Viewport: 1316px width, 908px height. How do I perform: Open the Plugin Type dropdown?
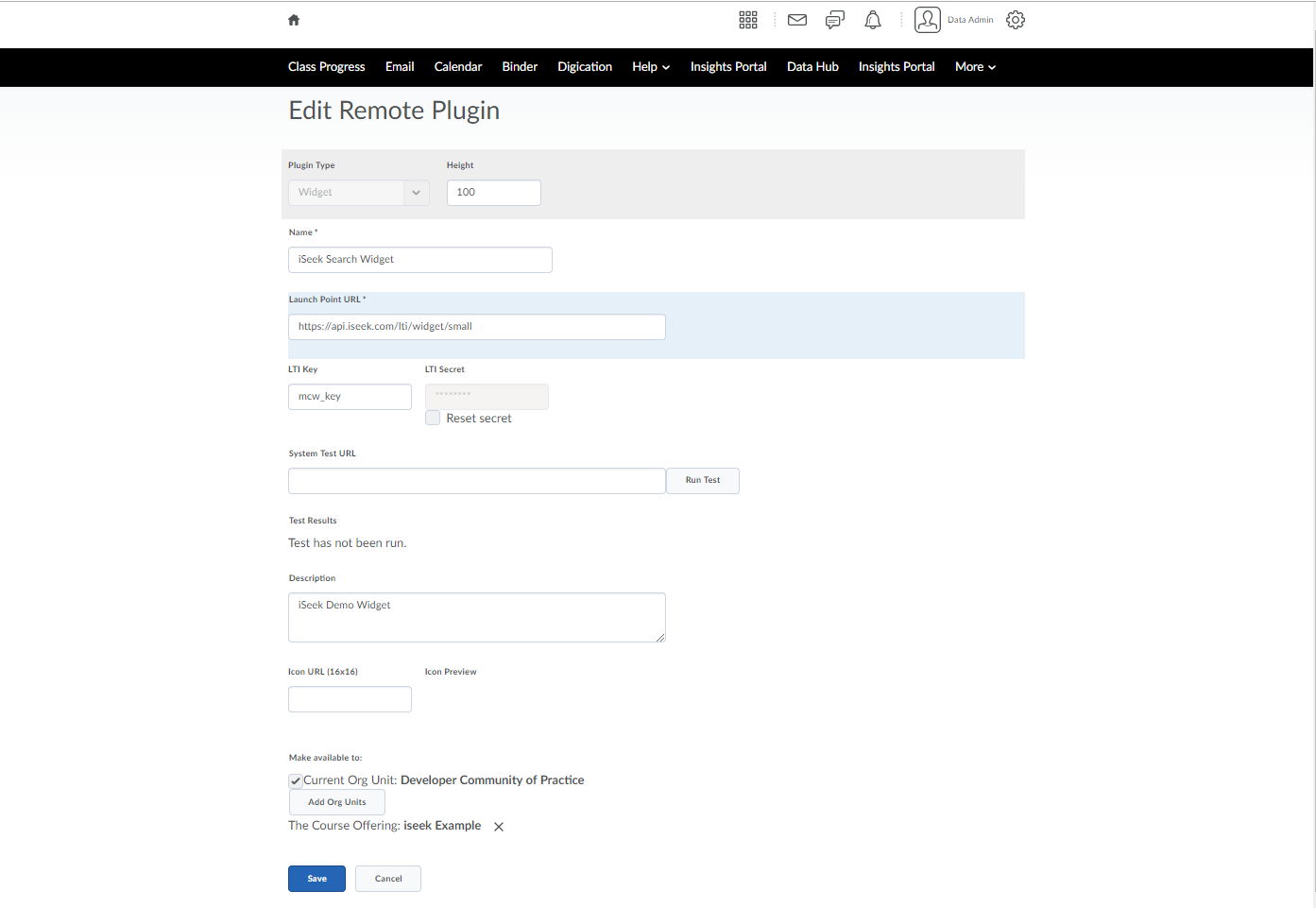(x=359, y=193)
